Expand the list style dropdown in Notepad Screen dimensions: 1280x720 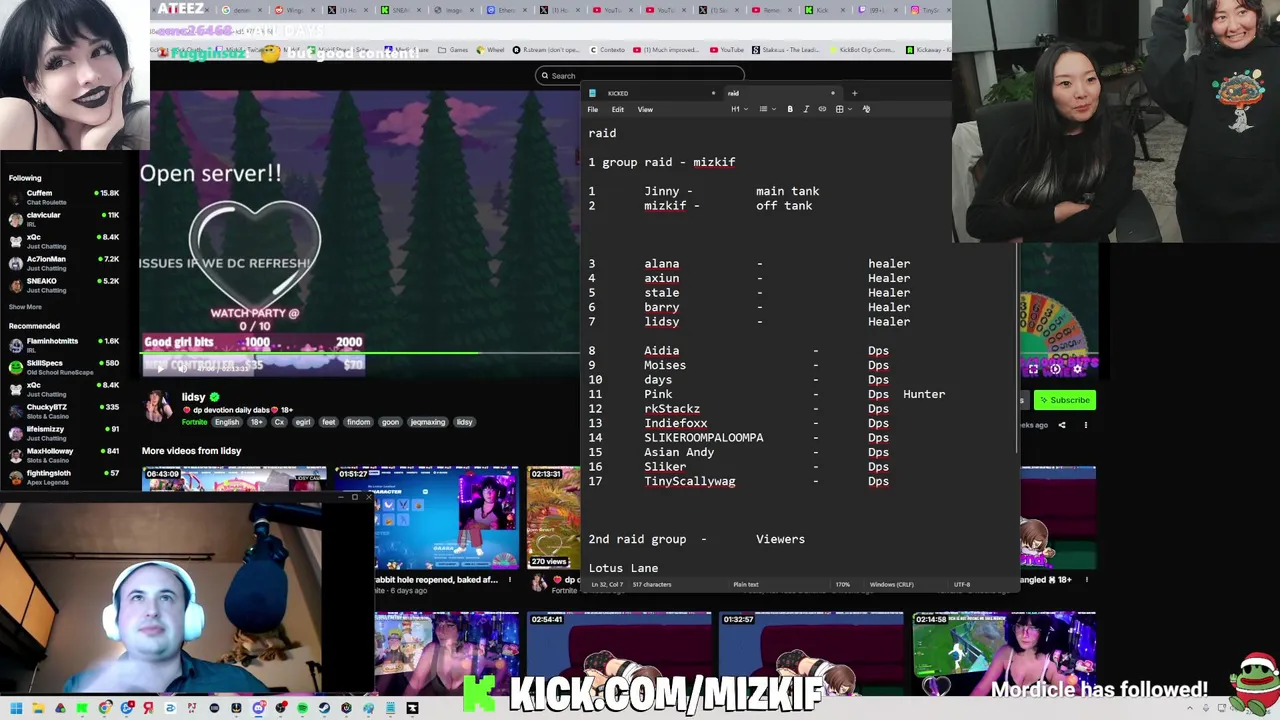766,109
